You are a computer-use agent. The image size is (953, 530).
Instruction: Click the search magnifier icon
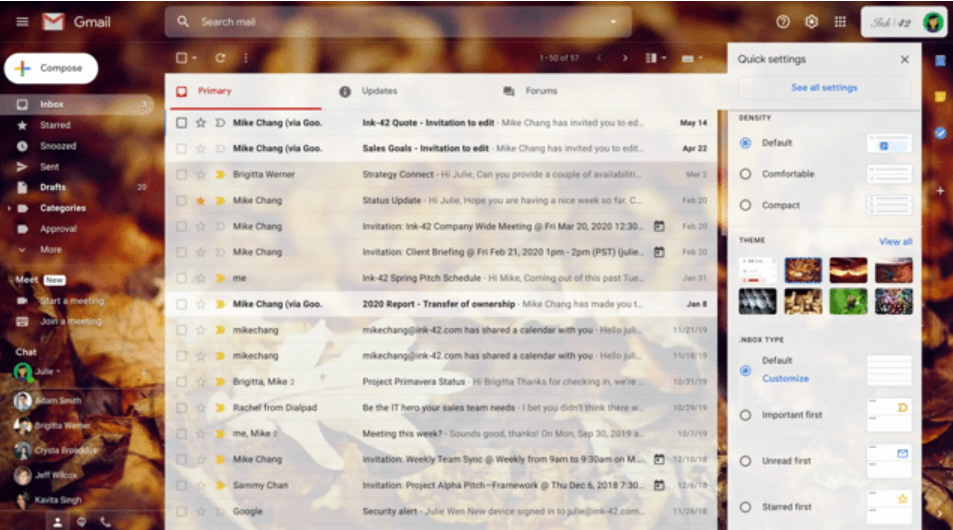click(x=182, y=22)
